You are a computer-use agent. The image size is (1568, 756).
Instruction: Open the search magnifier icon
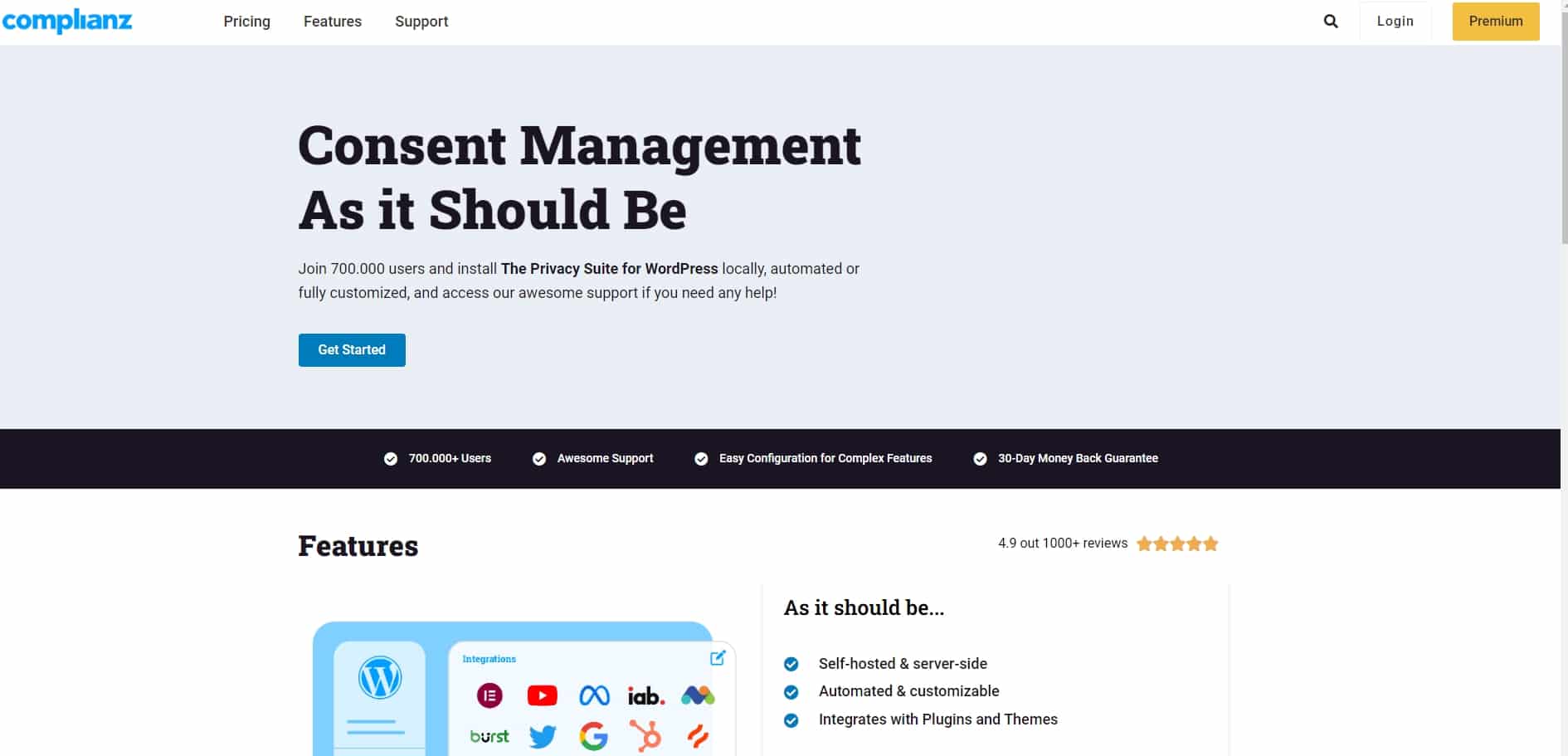tap(1331, 22)
